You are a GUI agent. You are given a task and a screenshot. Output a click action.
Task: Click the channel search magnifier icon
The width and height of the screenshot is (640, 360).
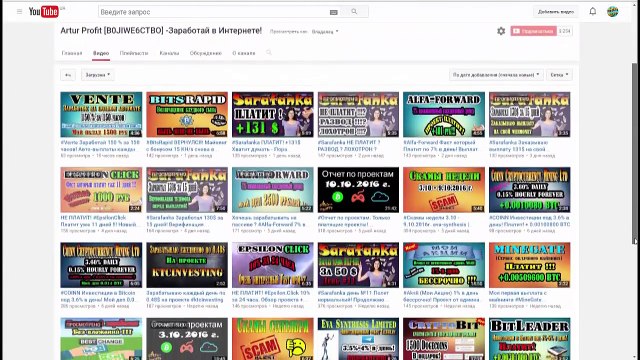pos(269,53)
